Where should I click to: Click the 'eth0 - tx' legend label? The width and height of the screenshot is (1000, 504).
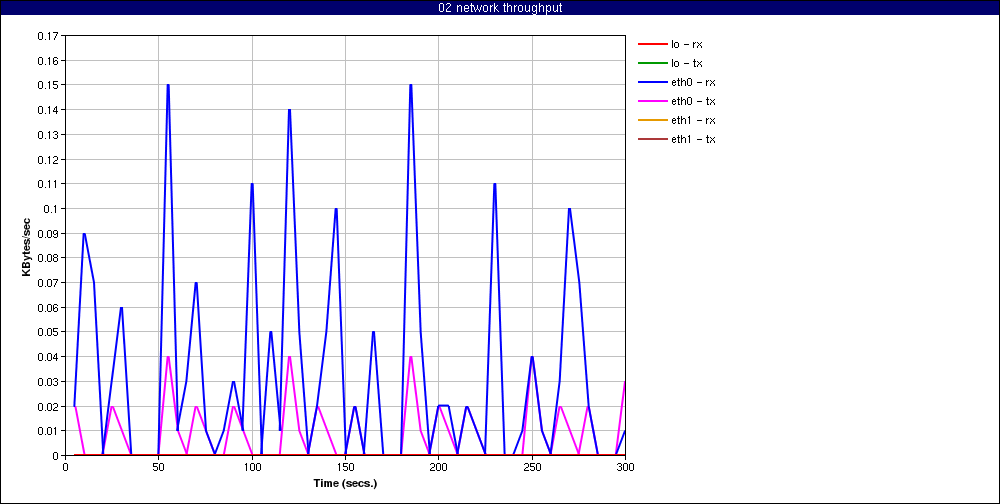(x=693, y=101)
